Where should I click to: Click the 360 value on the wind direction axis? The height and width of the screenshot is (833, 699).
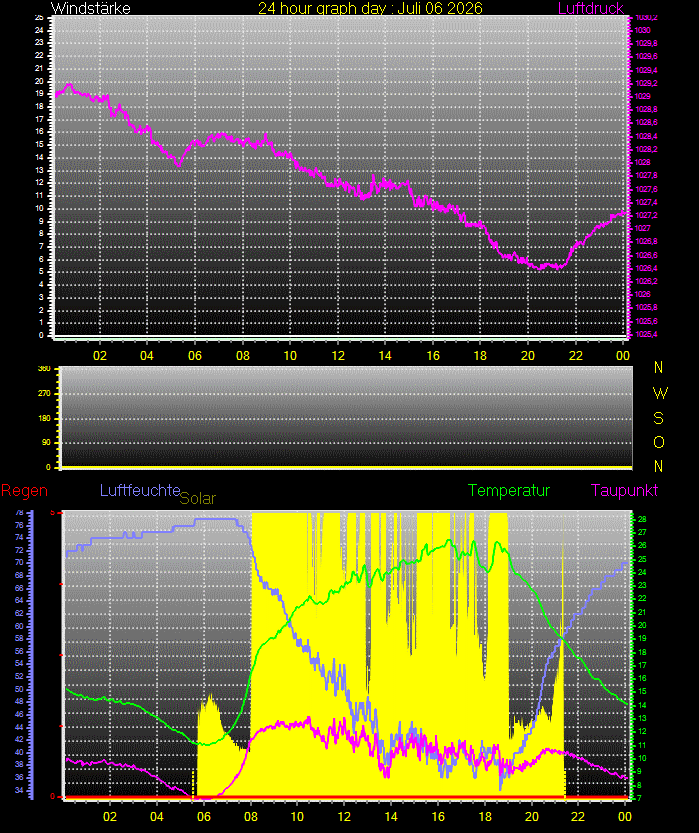click(44, 369)
